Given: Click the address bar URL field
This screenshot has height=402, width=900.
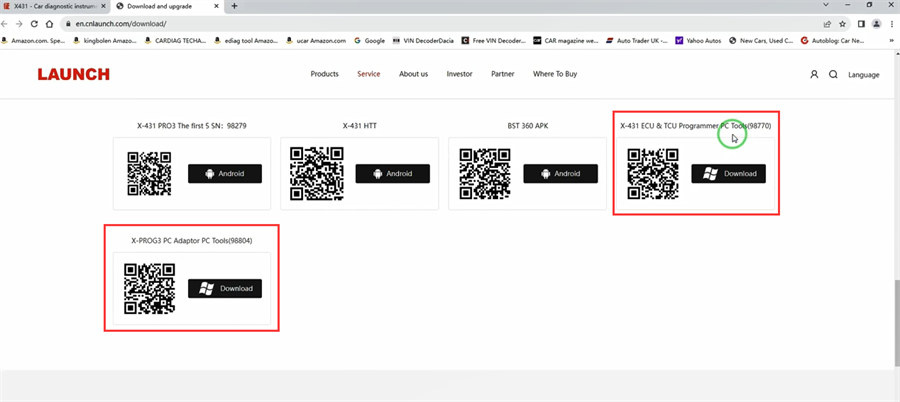Looking at the screenshot, I should pos(400,23).
